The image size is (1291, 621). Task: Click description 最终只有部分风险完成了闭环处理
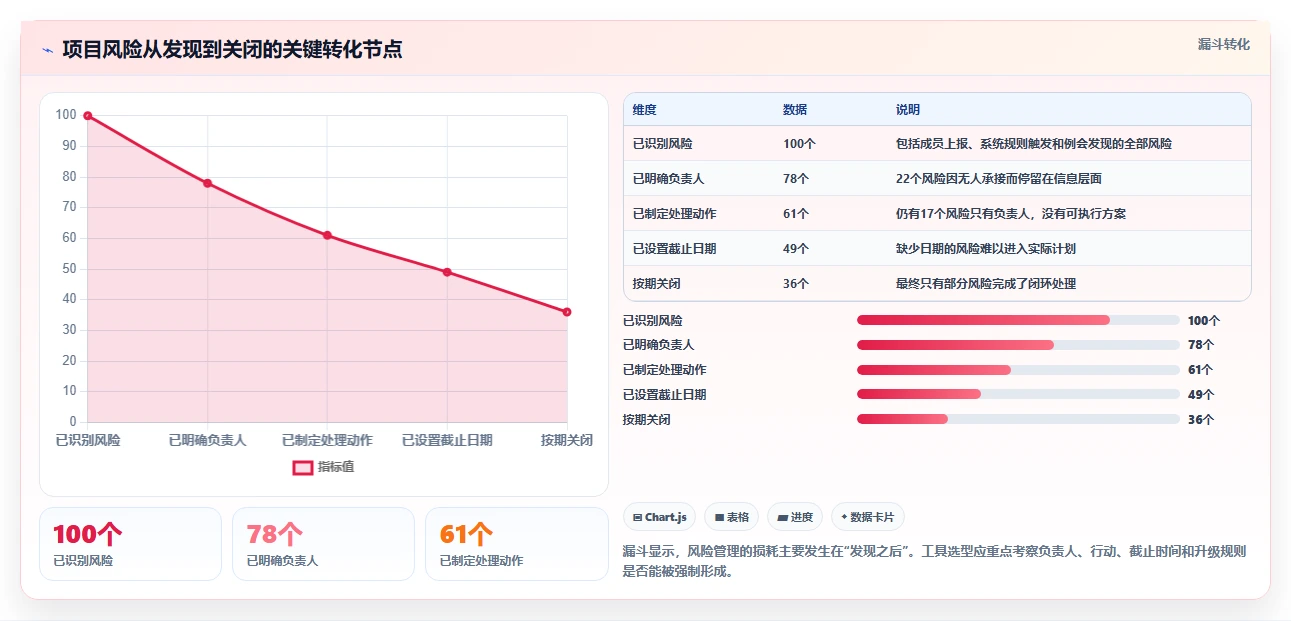[986, 284]
